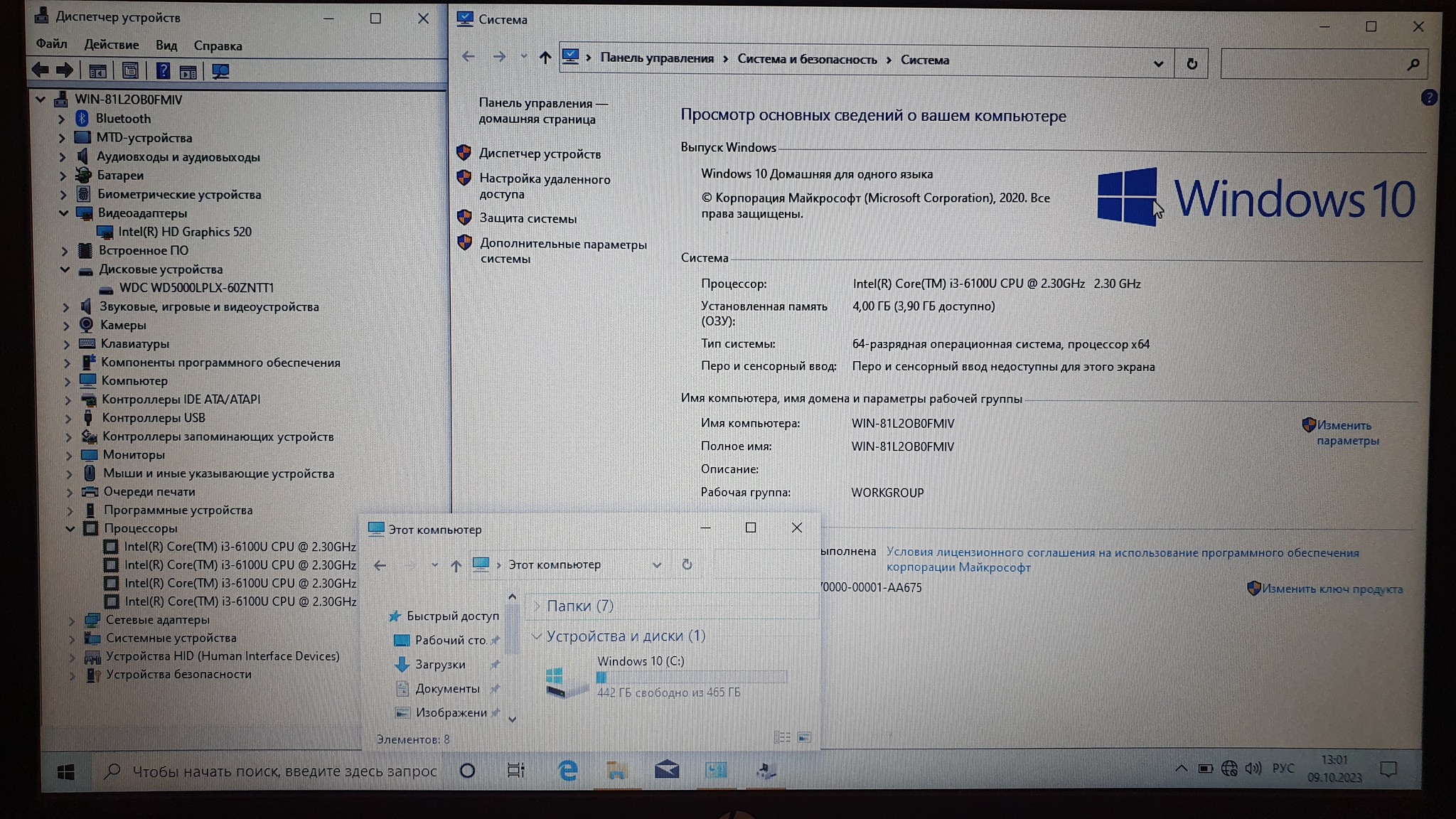Collapse the Видеоадаптеры category
The height and width of the screenshot is (819, 1456).
coord(63,213)
